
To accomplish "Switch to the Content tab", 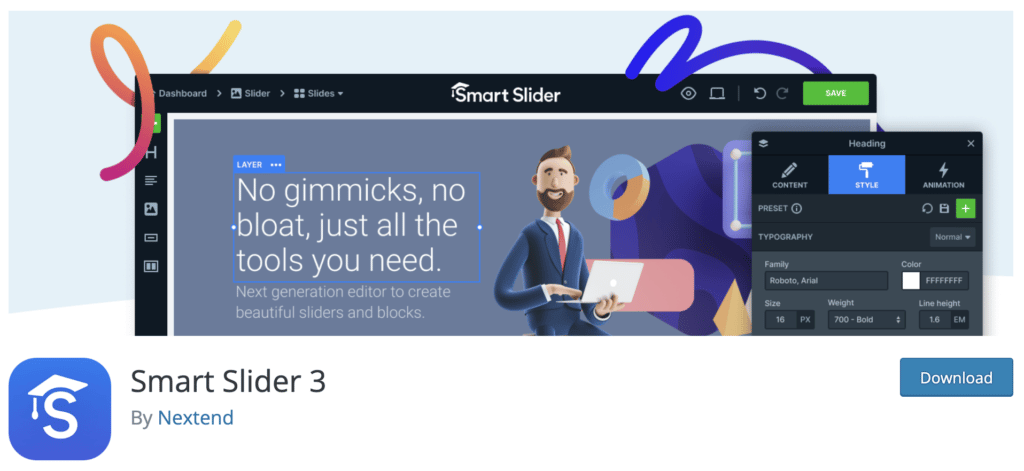I will coord(790,175).
